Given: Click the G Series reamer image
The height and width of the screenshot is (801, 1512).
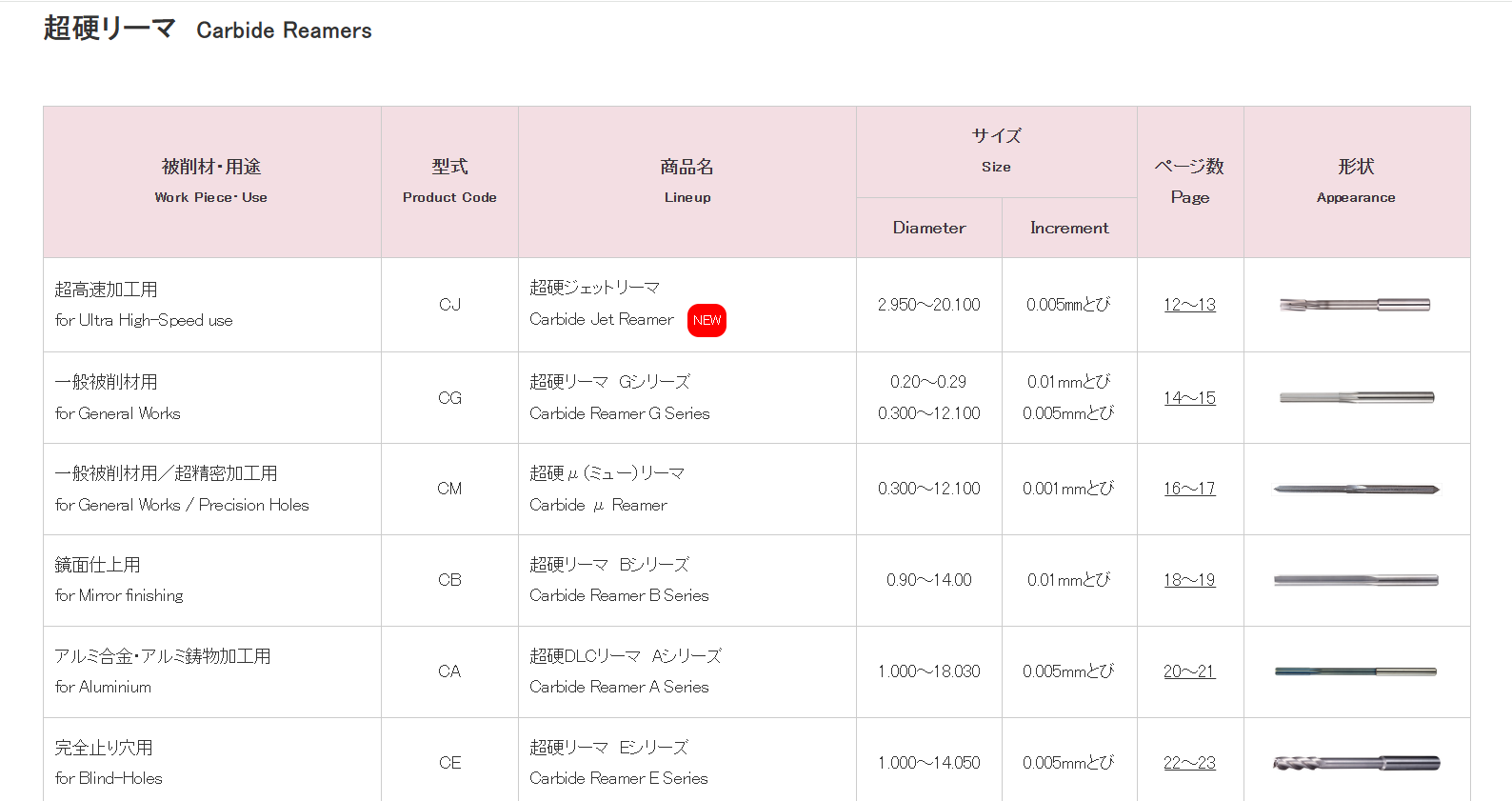Looking at the screenshot, I should (x=1357, y=397).
